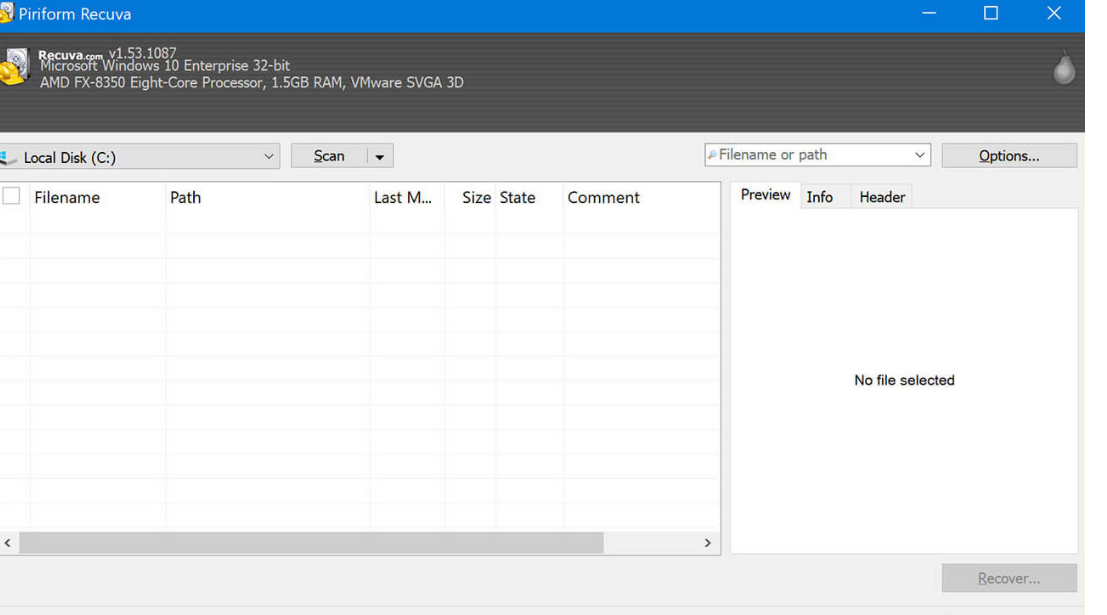This screenshot has width=1107, height=615.
Task: Click the Recover button
Action: [x=1008, y=578]
